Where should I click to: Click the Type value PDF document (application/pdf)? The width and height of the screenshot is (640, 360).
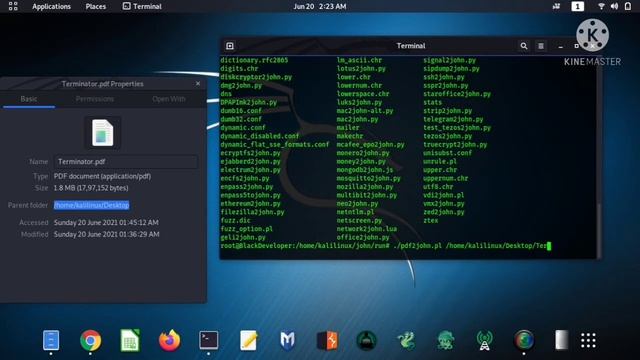pos(102,176)
